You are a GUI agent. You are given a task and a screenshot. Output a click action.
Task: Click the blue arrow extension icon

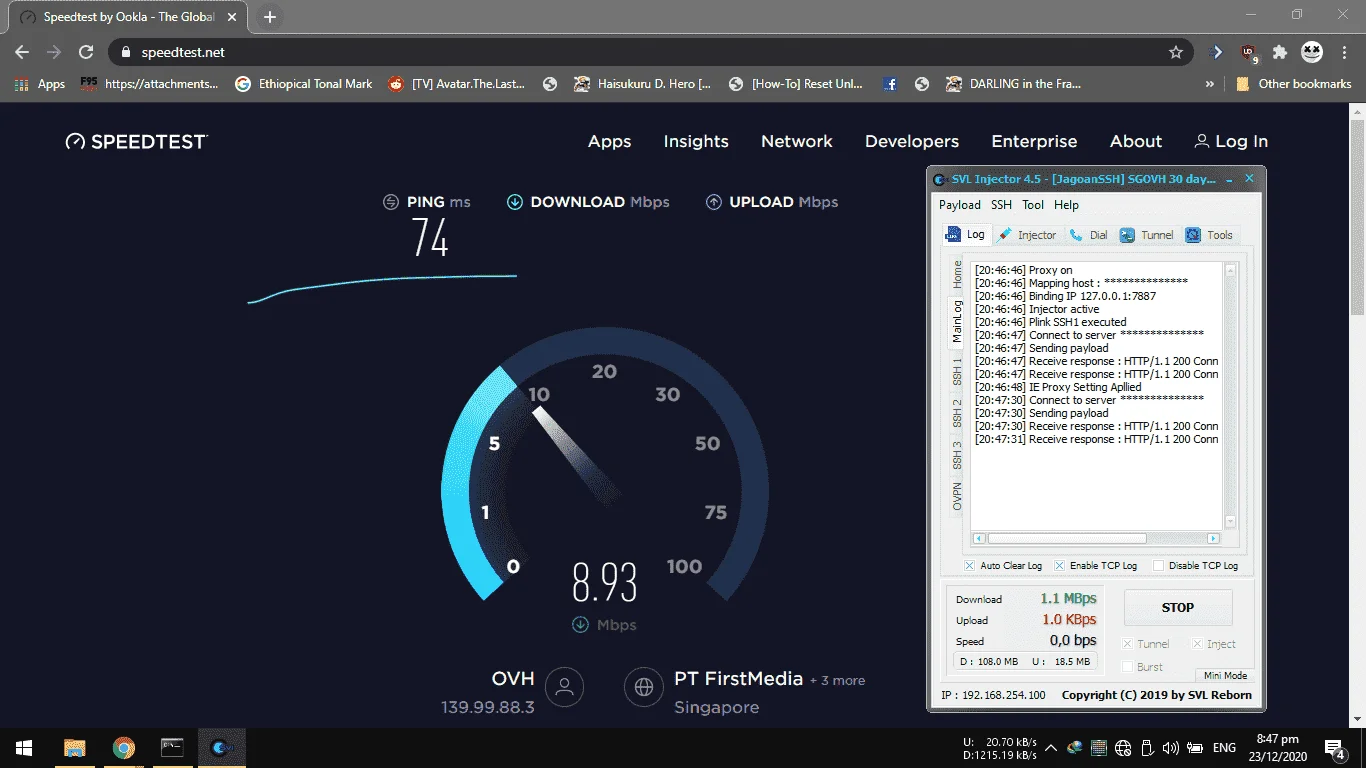point(1217,52)
